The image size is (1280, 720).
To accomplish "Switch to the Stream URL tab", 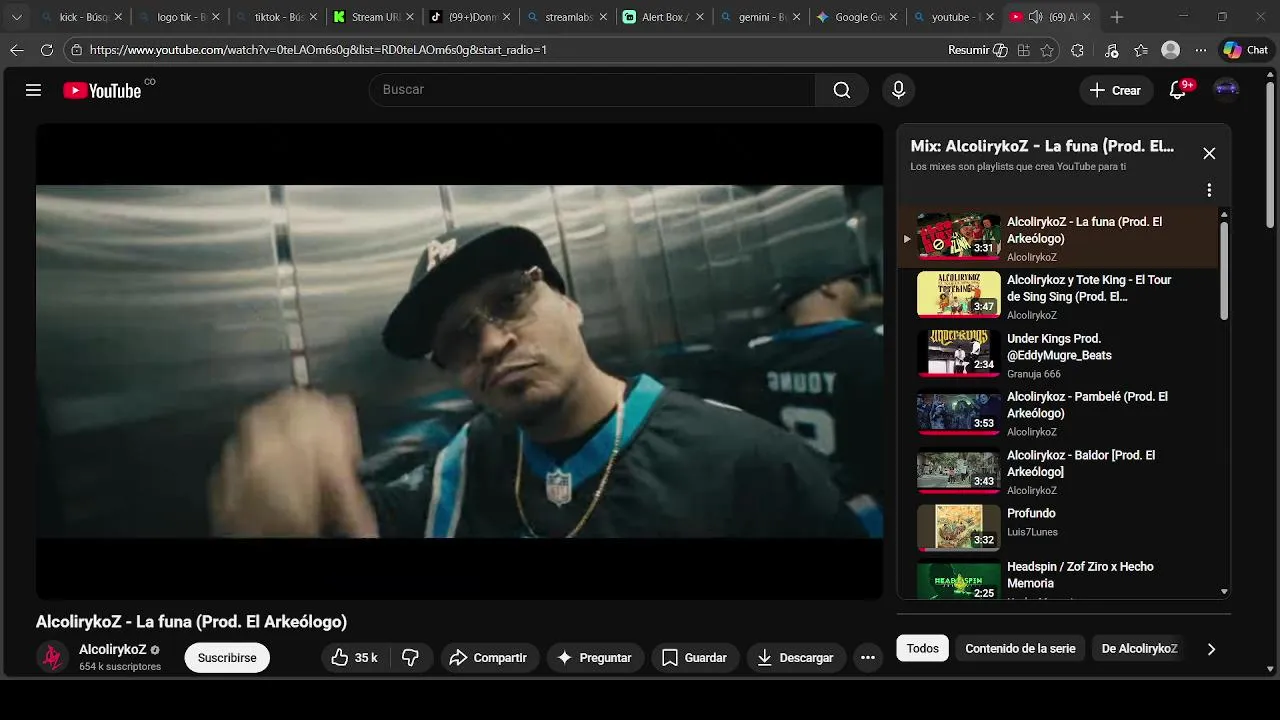I will coord(372,17).
